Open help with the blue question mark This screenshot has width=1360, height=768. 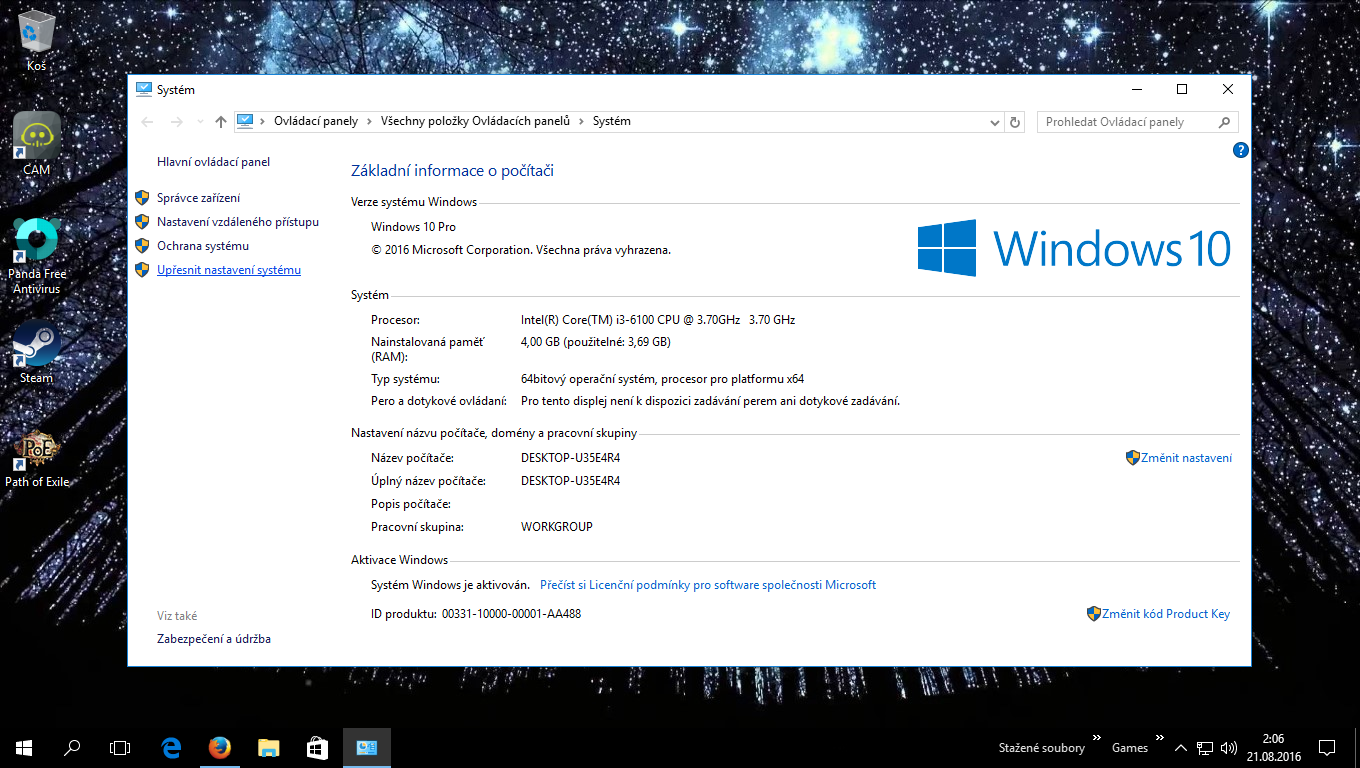click(x=1241, y=151)
